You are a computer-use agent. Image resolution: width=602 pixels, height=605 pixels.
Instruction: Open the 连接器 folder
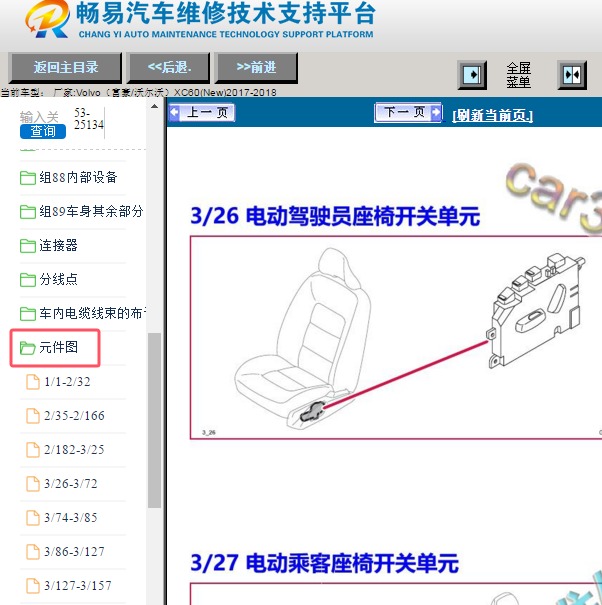(58, 245)
